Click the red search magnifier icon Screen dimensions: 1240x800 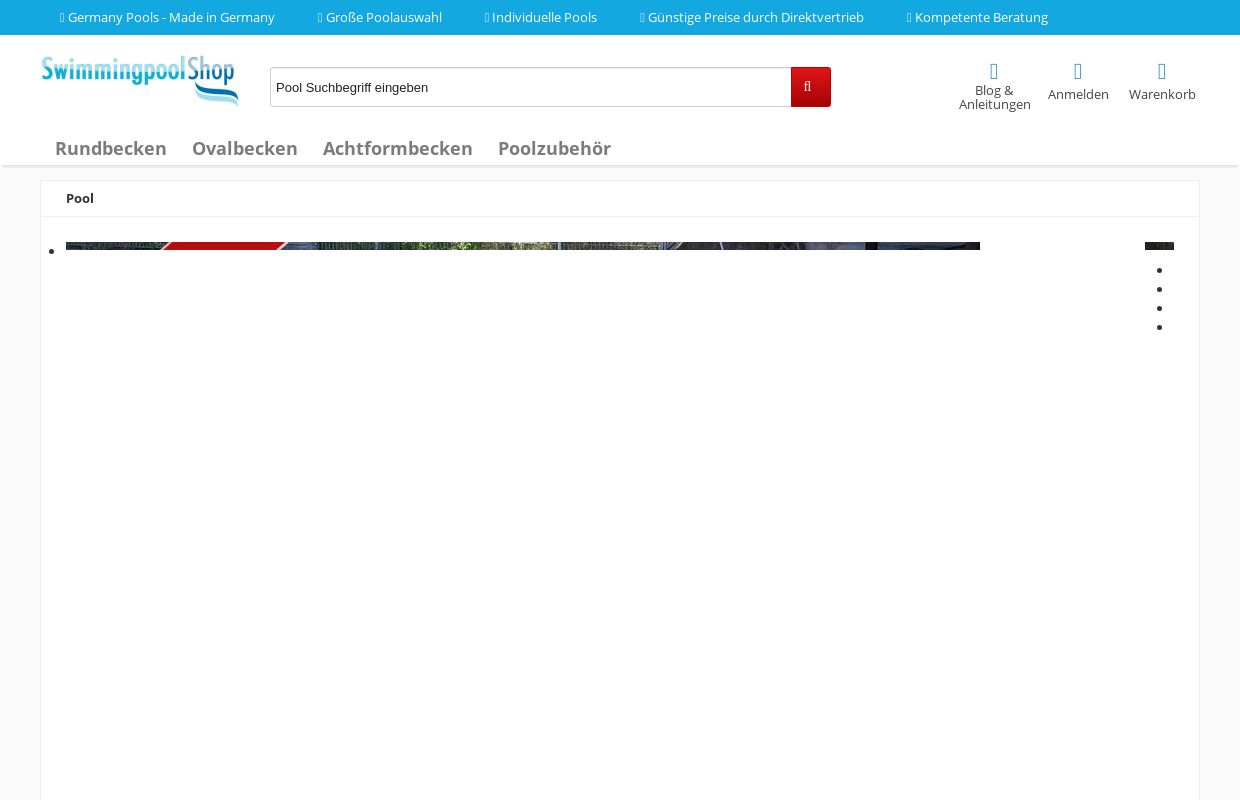[x=810, y=87]
